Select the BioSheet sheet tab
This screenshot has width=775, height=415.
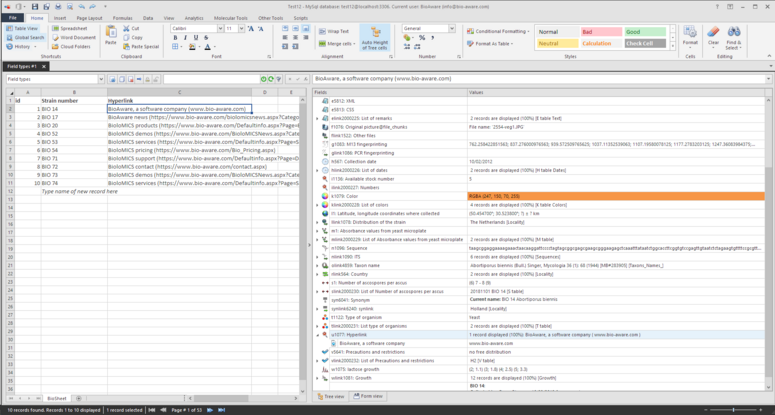[58, 398]
